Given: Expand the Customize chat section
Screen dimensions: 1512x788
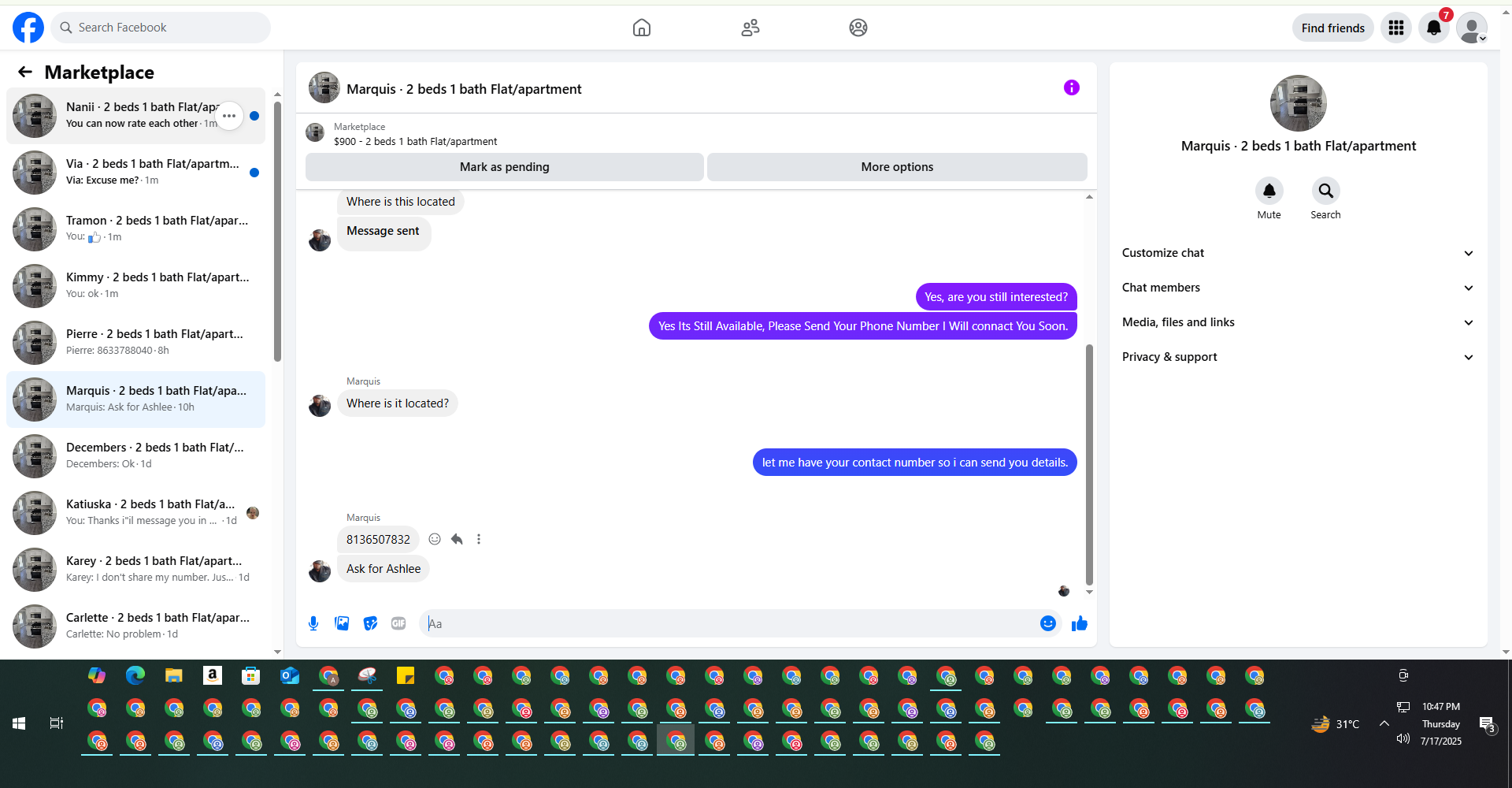Looking at the screenshot, I should click(x=1299, y=253).
